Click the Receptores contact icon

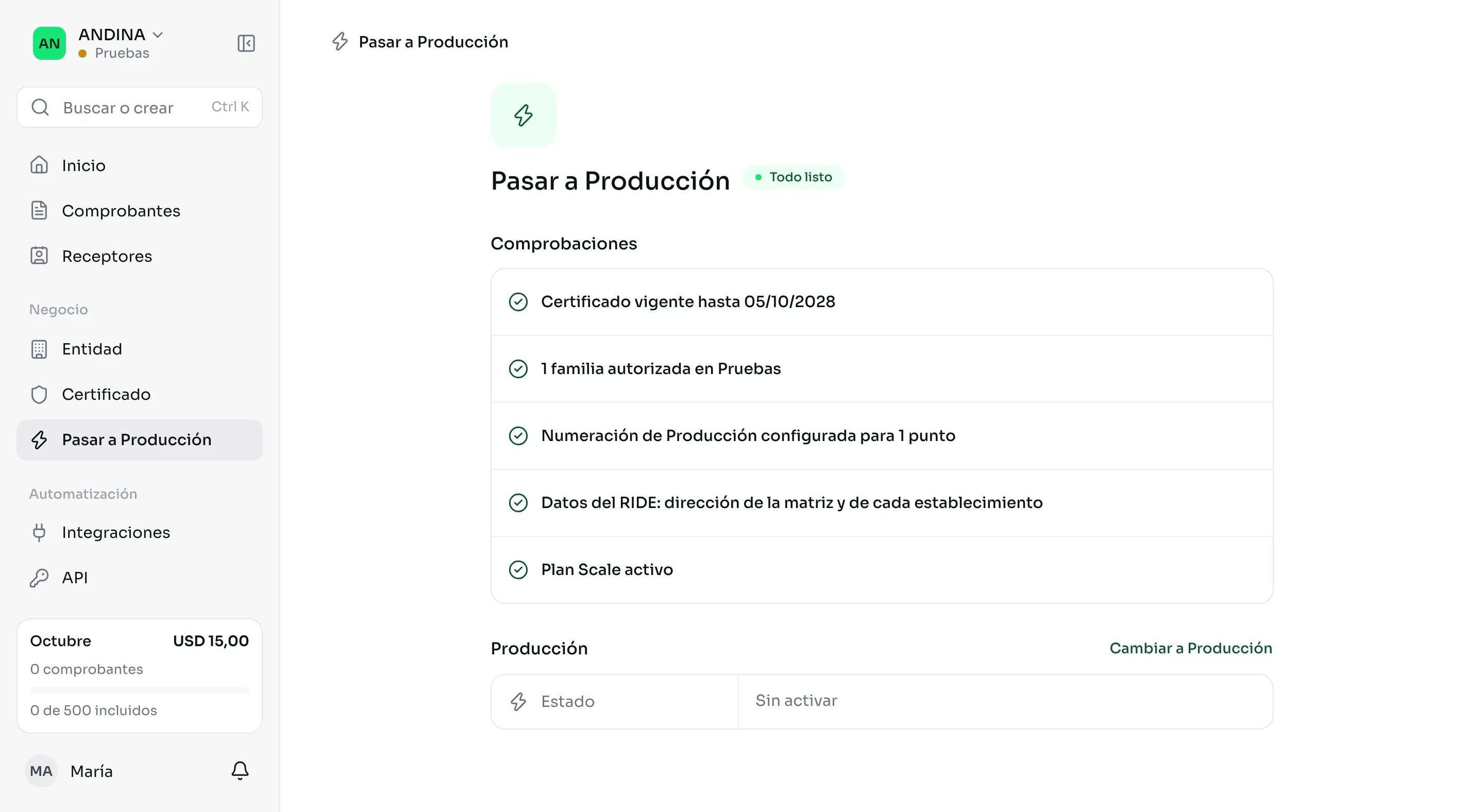coord(39,256)
